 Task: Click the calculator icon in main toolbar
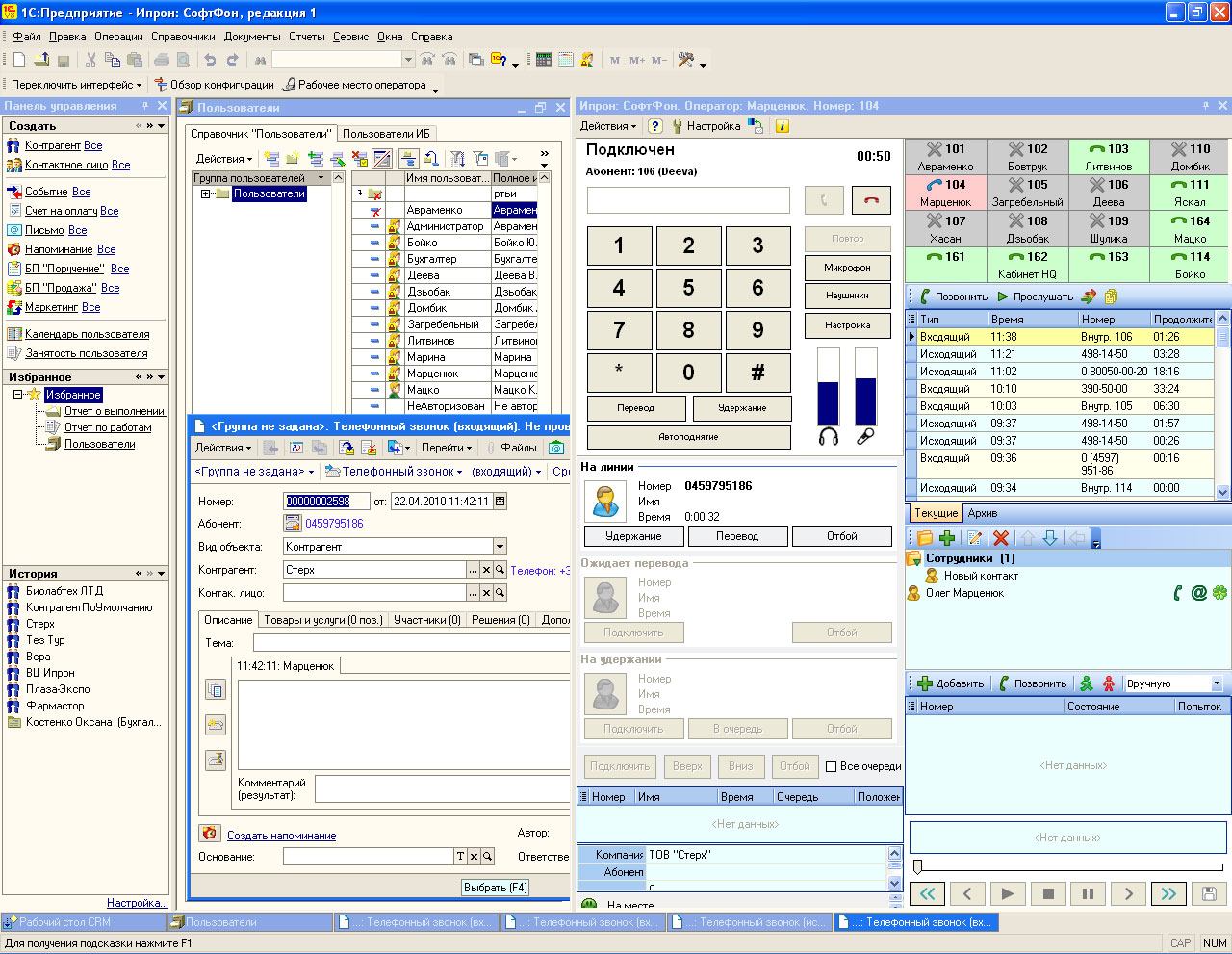[x=544, y=60]
